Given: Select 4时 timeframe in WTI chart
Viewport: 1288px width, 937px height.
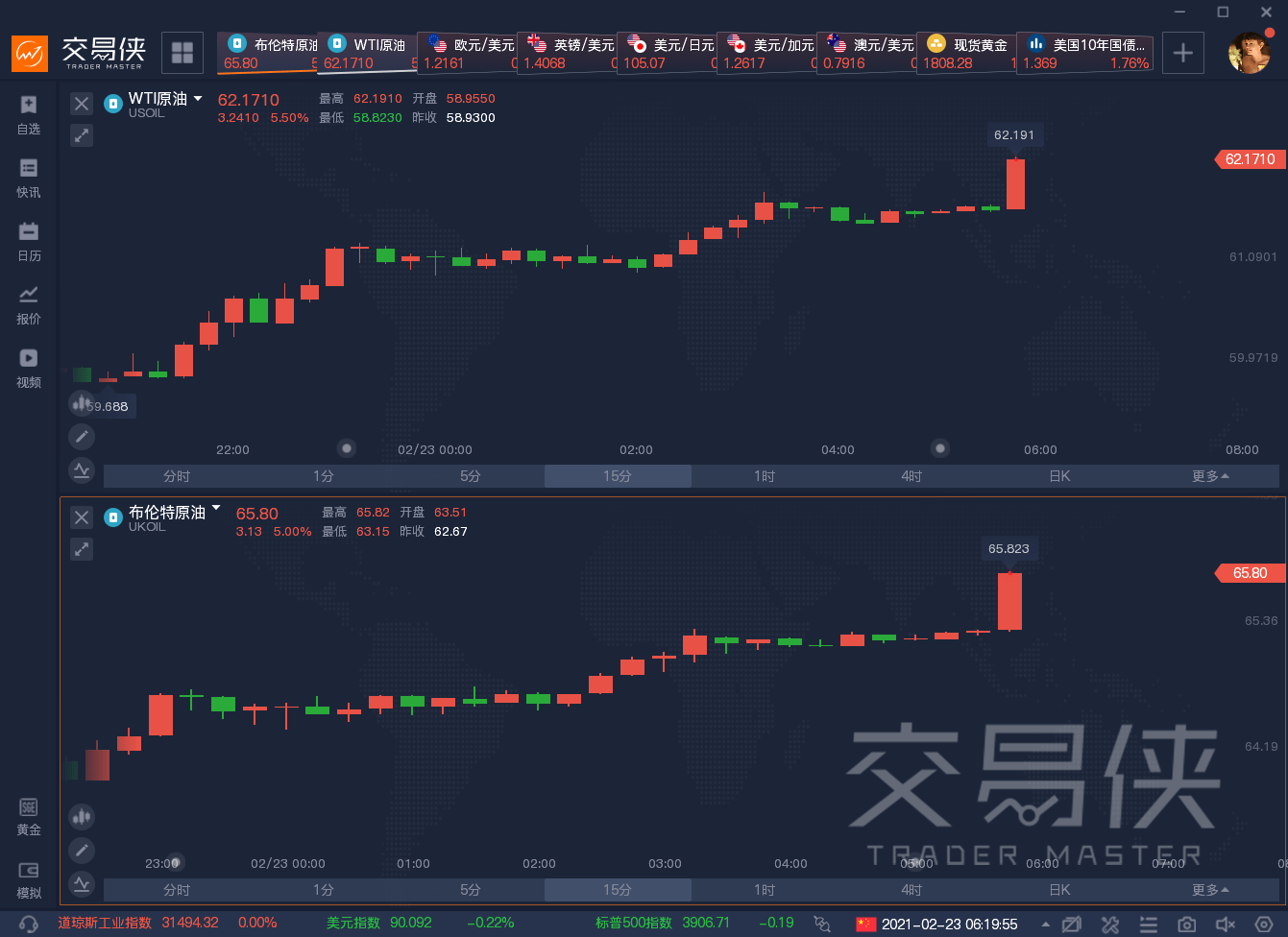Looking at the screenshot, I should 911,476.
